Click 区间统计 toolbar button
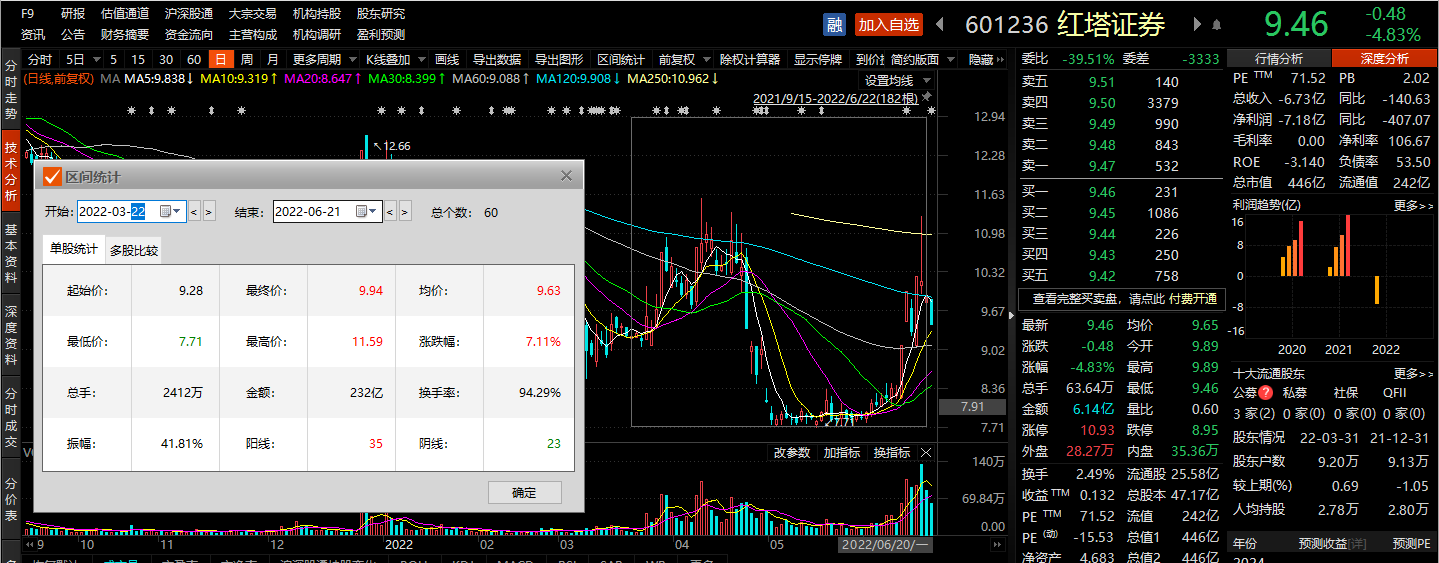The width and height of the screenshot is (1439, 563). 621,60
